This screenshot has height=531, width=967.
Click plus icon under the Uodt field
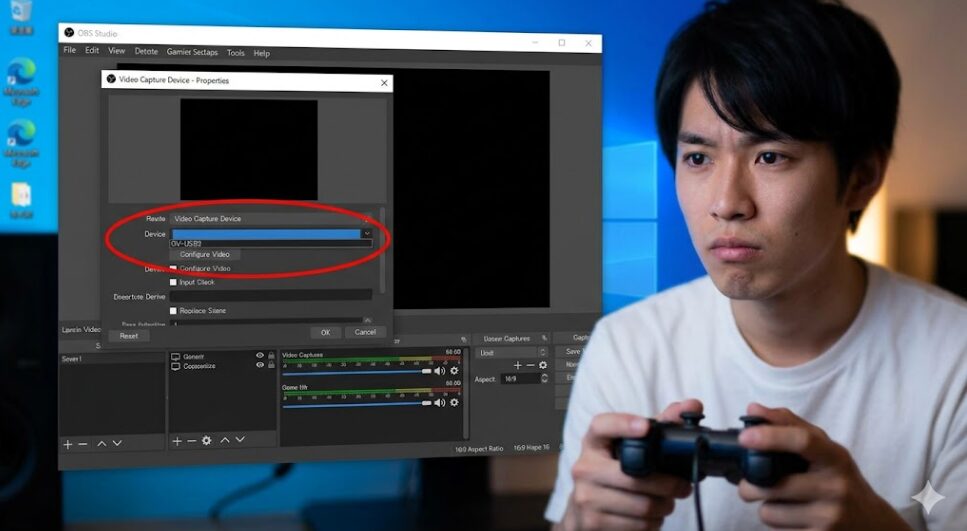[517, 365]
